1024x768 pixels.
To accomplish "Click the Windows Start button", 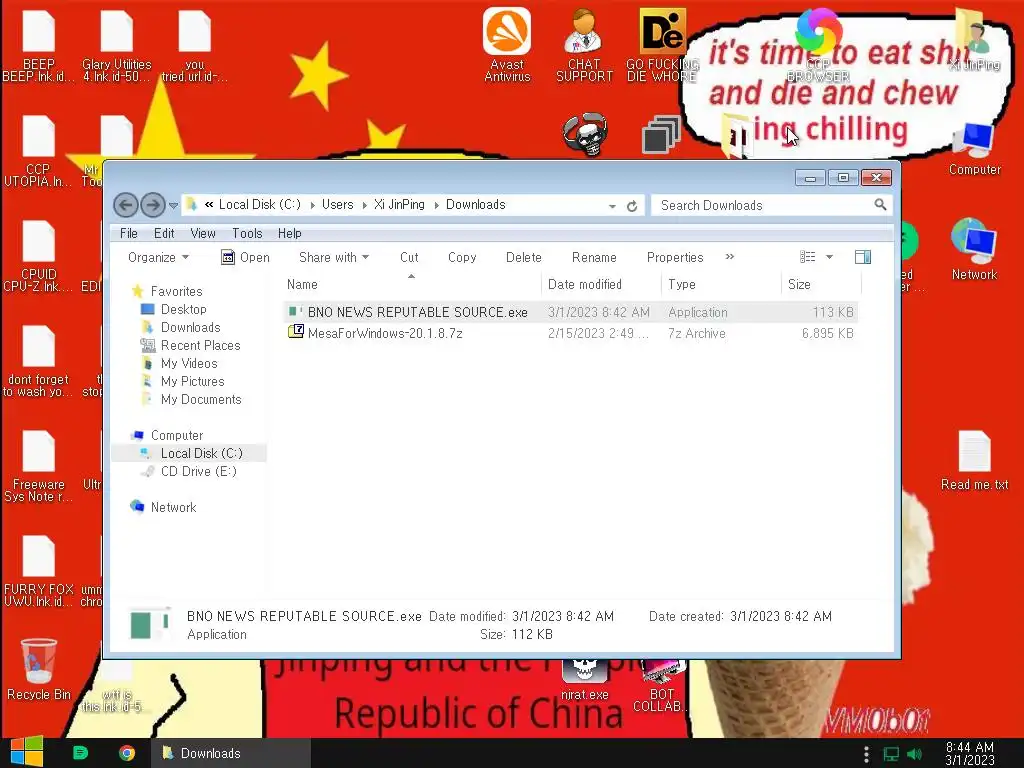I will [x=26, y=752].
